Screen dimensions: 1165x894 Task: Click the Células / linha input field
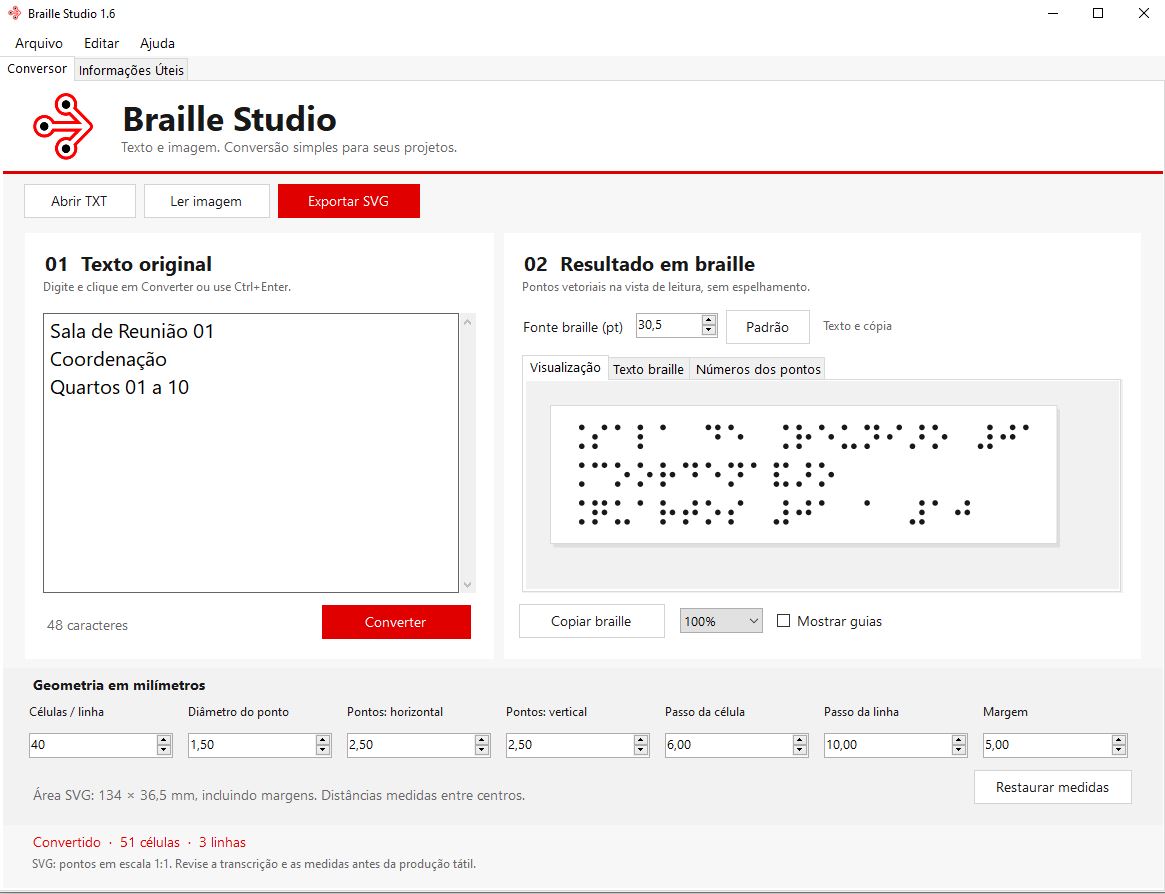[x=93, y=745]
